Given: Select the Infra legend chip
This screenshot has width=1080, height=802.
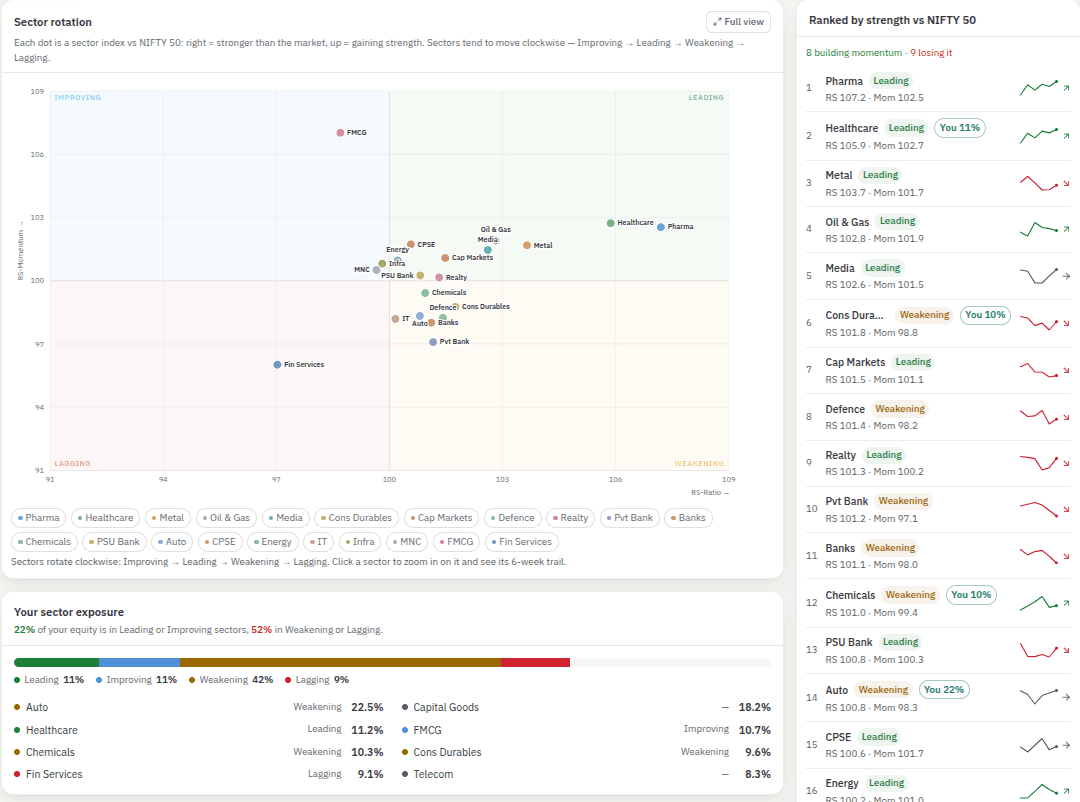Looking at the screenshot, I should 360,542.
